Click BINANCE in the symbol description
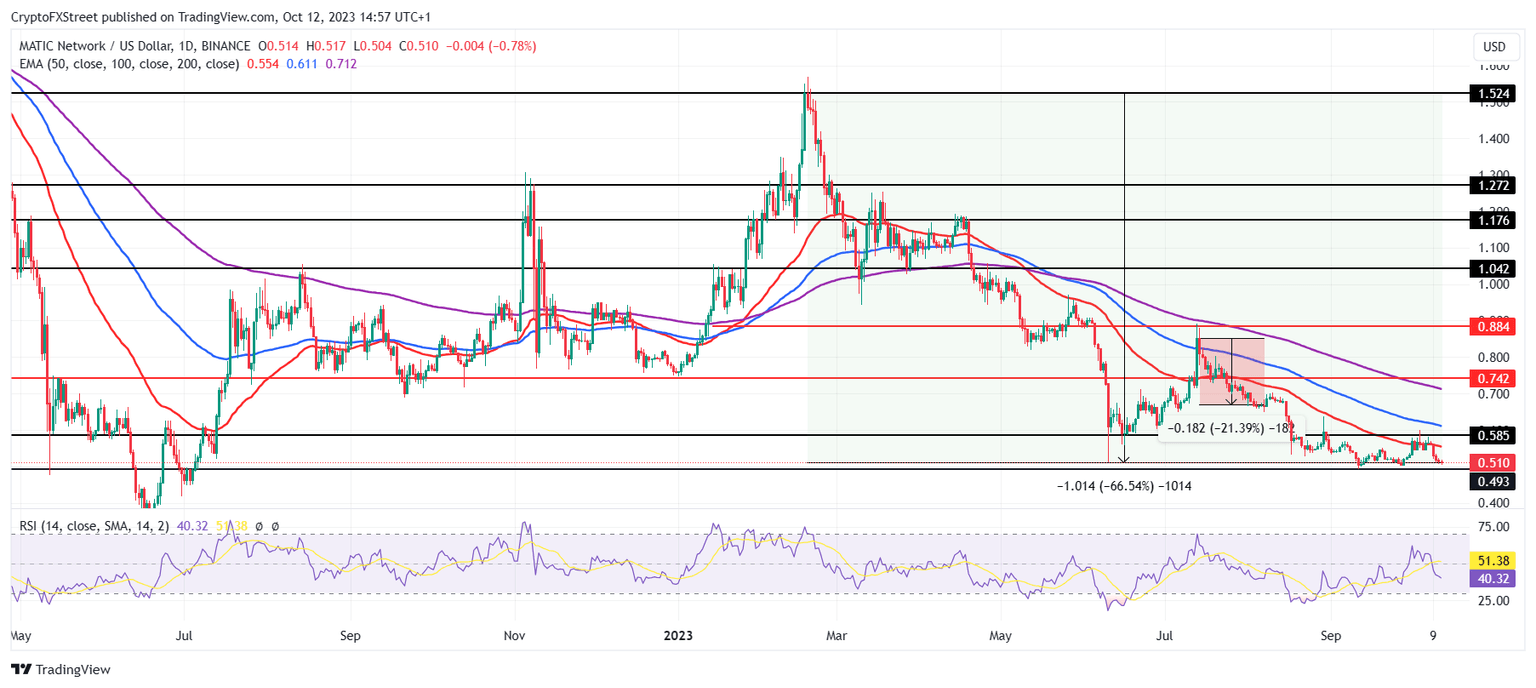 pos(226,45)
